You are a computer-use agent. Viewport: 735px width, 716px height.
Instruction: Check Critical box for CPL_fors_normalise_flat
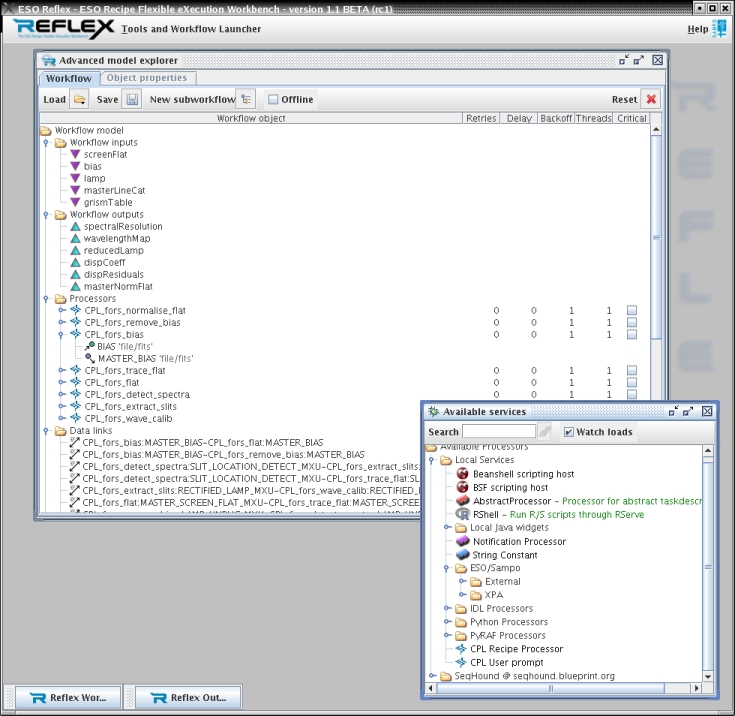[x=632, y=310]
